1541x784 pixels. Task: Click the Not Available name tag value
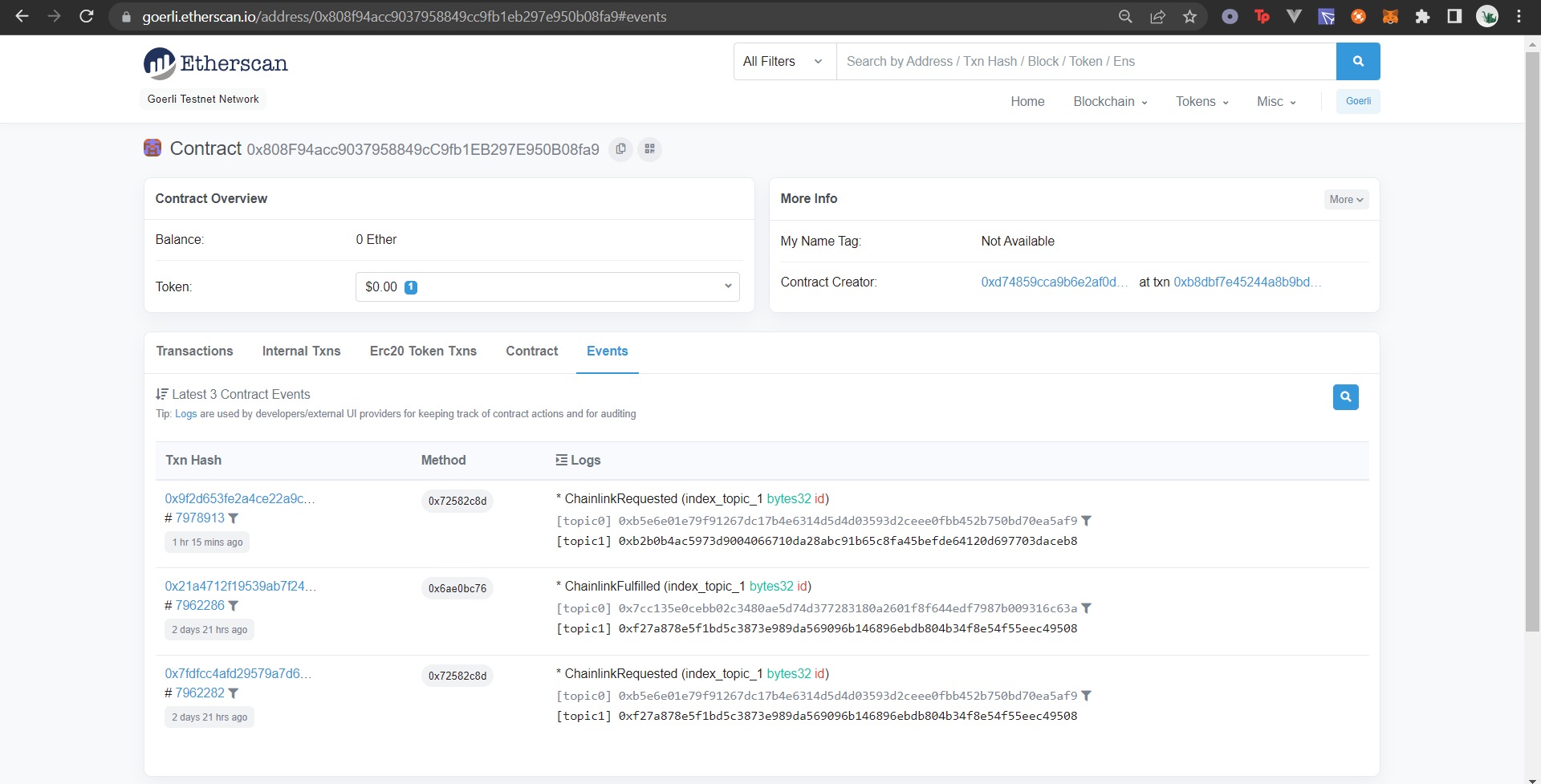click(x=1018, y=241)
